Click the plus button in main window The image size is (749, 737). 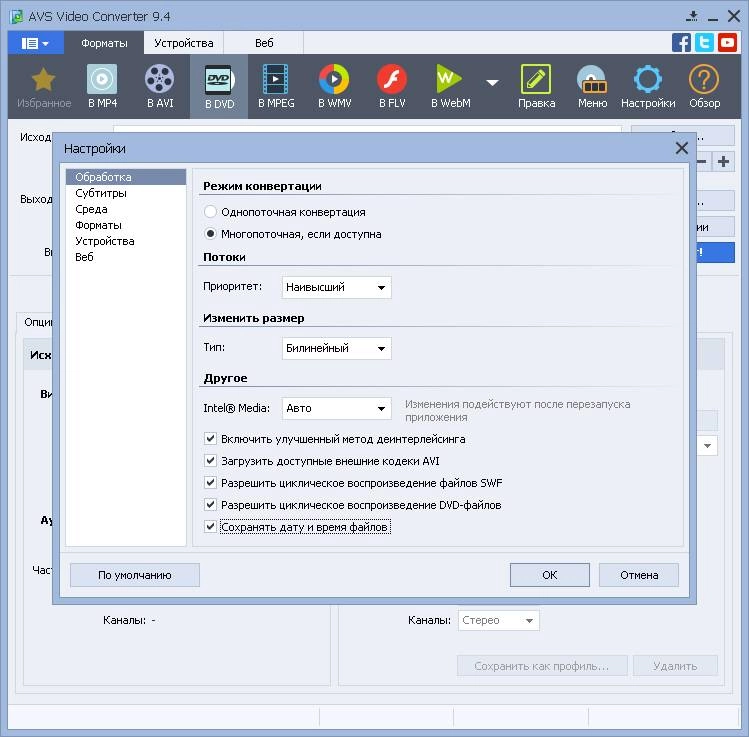(723, 161)
